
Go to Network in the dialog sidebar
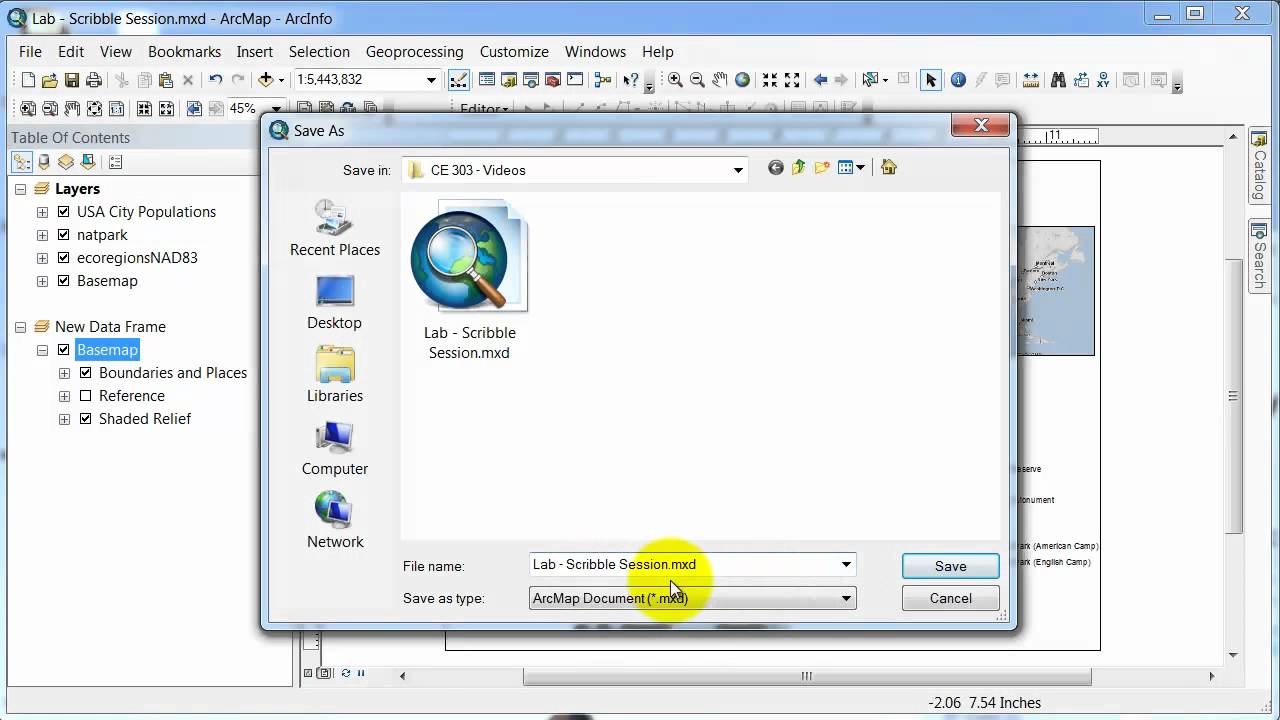click(335, 520)
